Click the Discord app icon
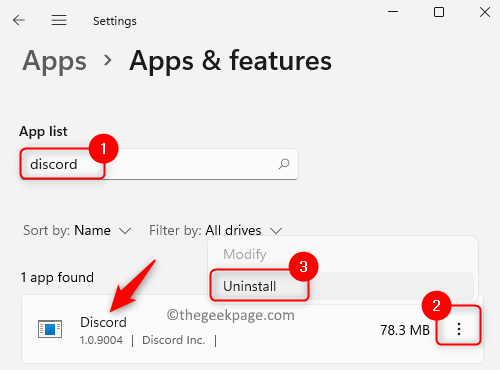The image size is (500, 370). (50, 329)
